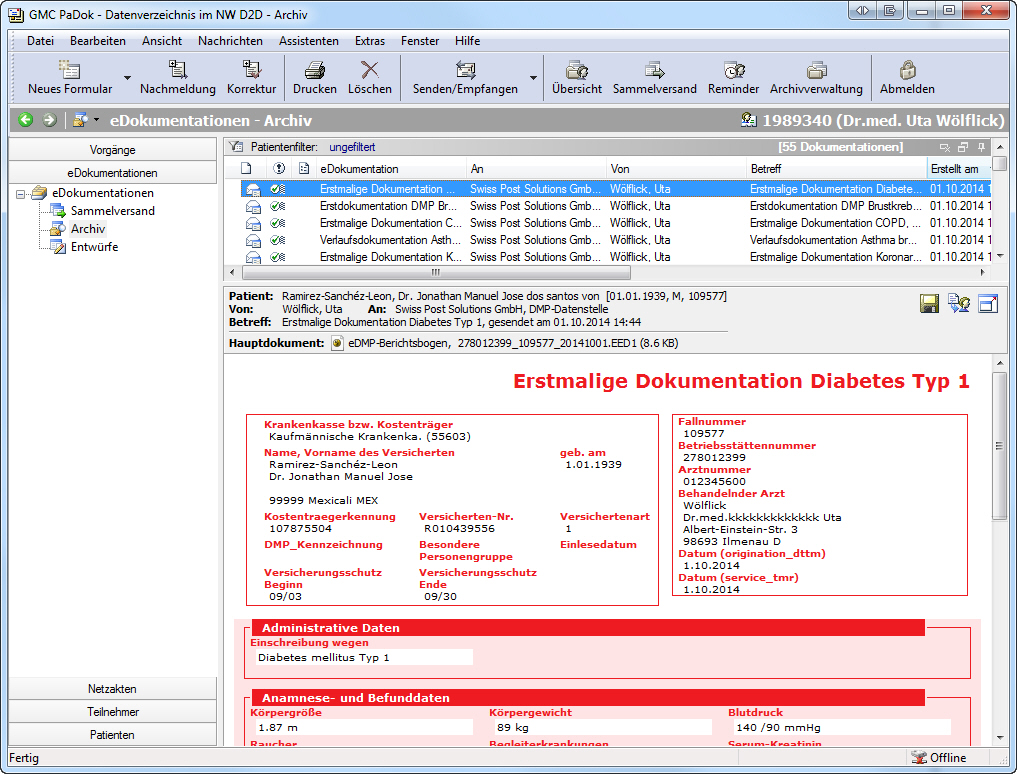Print via the Drucken icon
The width and height of the screenshot is (1017, 774).
pyautogui.click(x=315, y=77)
